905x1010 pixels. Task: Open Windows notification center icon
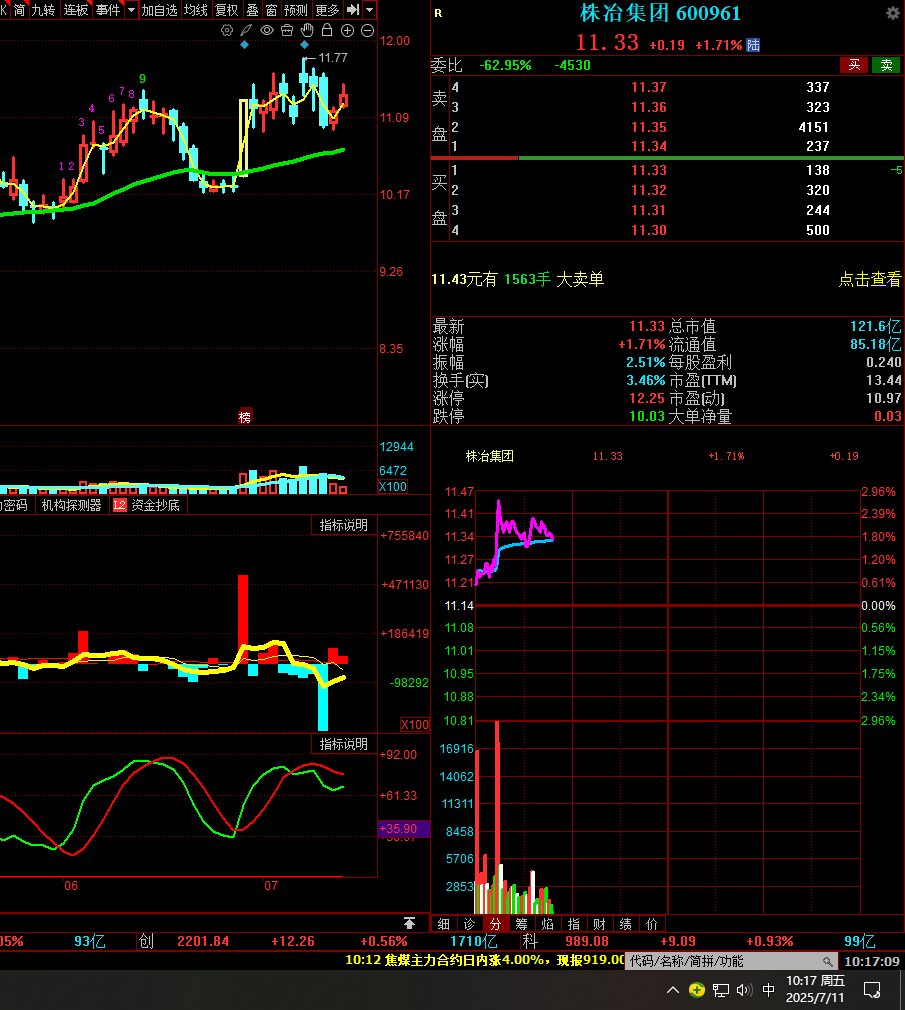coord(872,990)
